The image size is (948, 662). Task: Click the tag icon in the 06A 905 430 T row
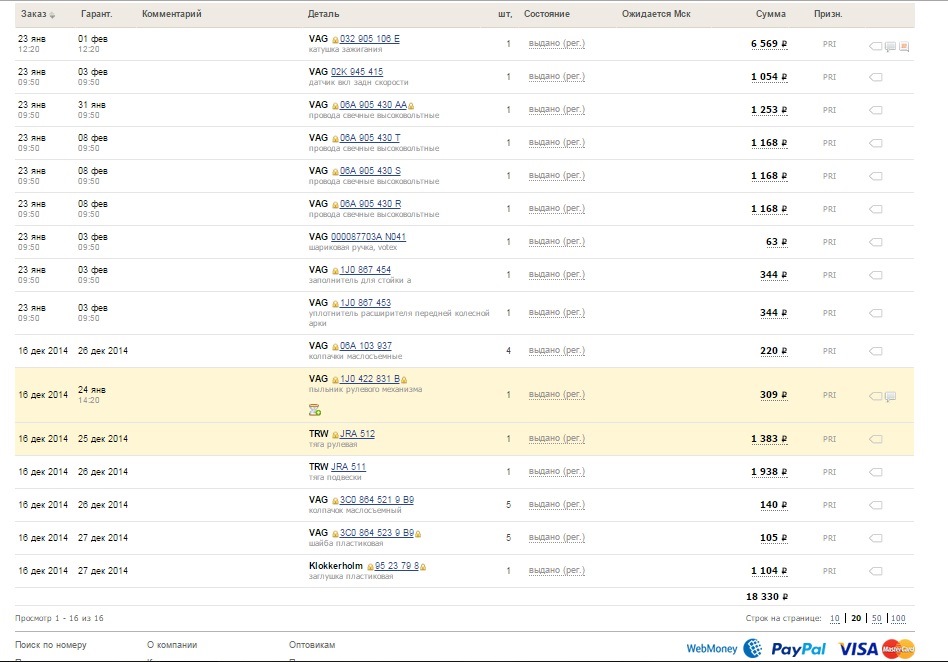click(x=875, y=143)
